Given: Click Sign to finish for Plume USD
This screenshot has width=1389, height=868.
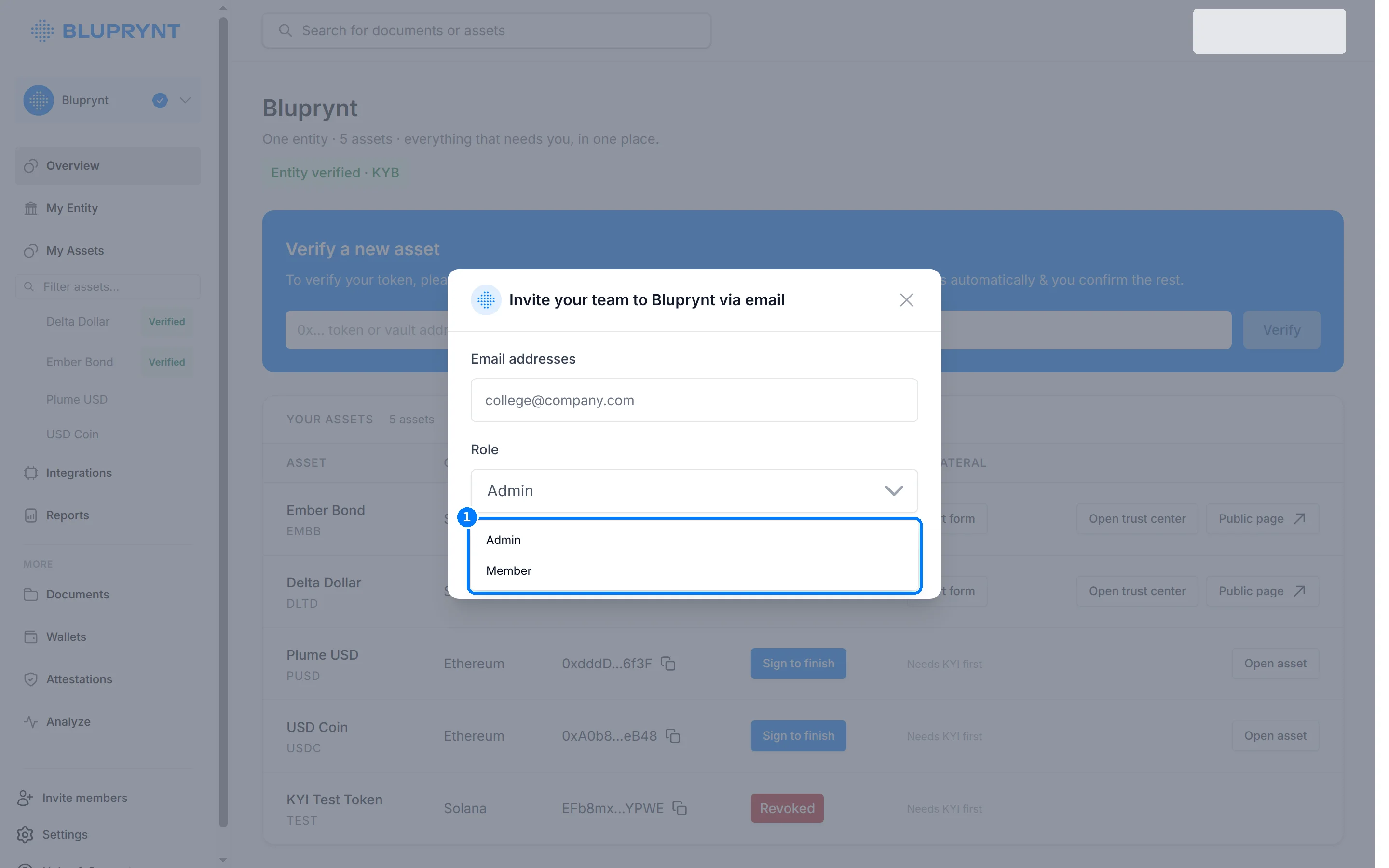Looking at the screenshot, I should pyautogui.click(x=798, y=664).
